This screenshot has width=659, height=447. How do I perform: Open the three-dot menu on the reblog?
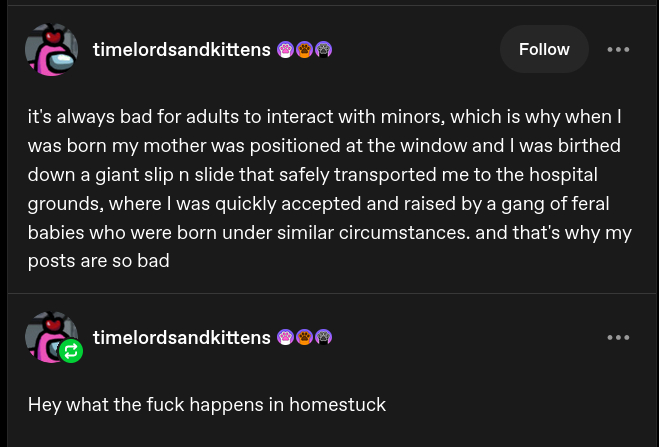pyautogui.click(x=618, y=337)
